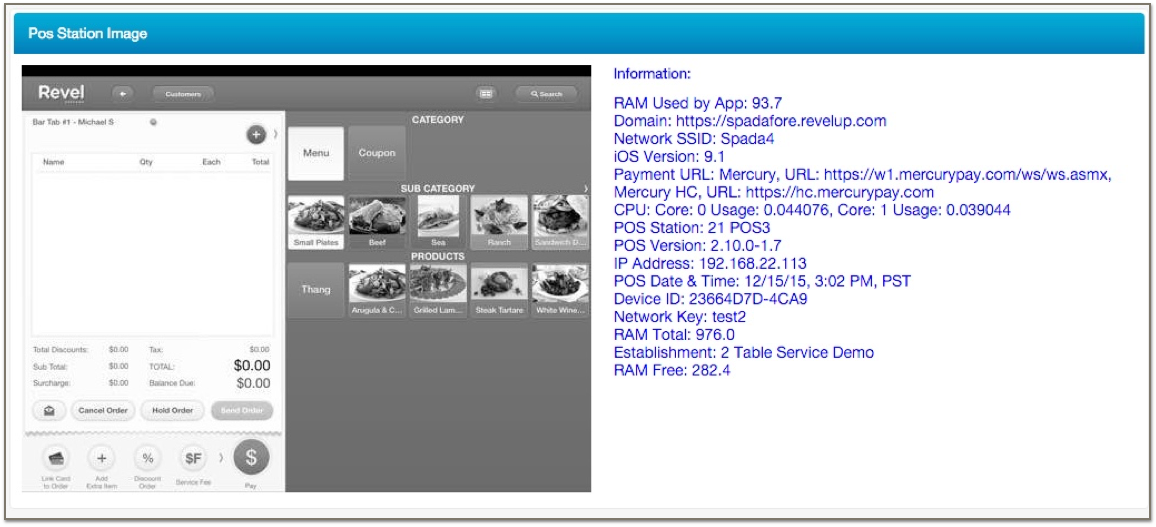Screen dimensions: 1156x527
Task: Click the Service Fee $F icon
Action: 193,458
